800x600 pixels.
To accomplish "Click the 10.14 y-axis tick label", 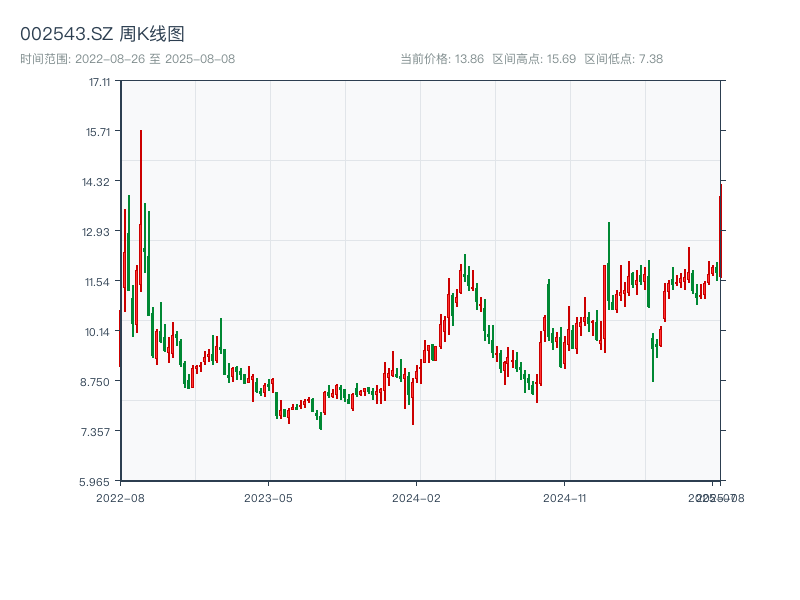I will [x=98, y=332].
